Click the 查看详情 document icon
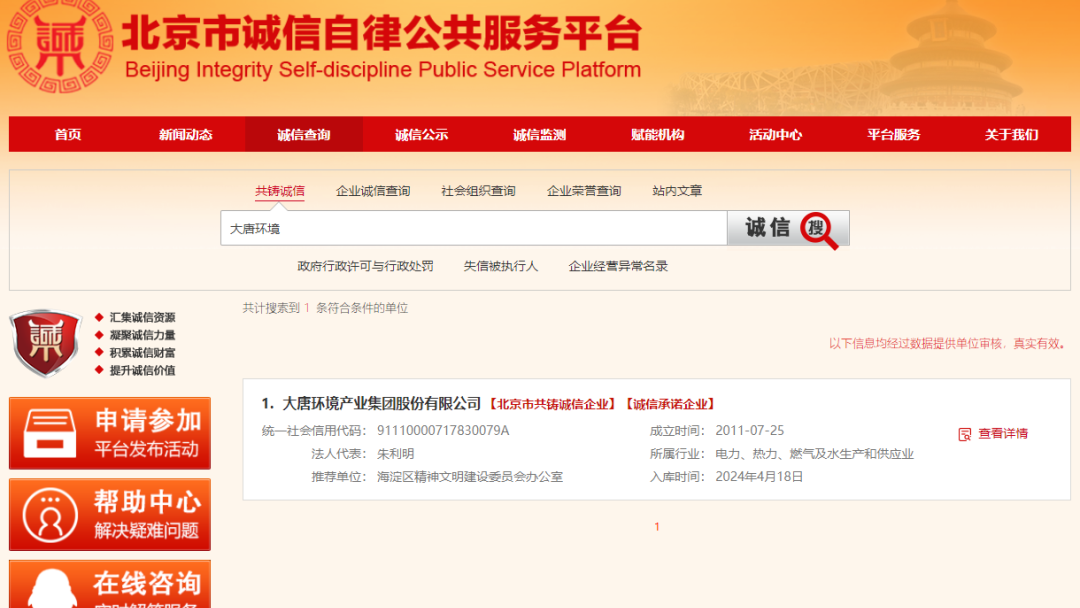This screenshot has width=1080, height=608. 965,434
